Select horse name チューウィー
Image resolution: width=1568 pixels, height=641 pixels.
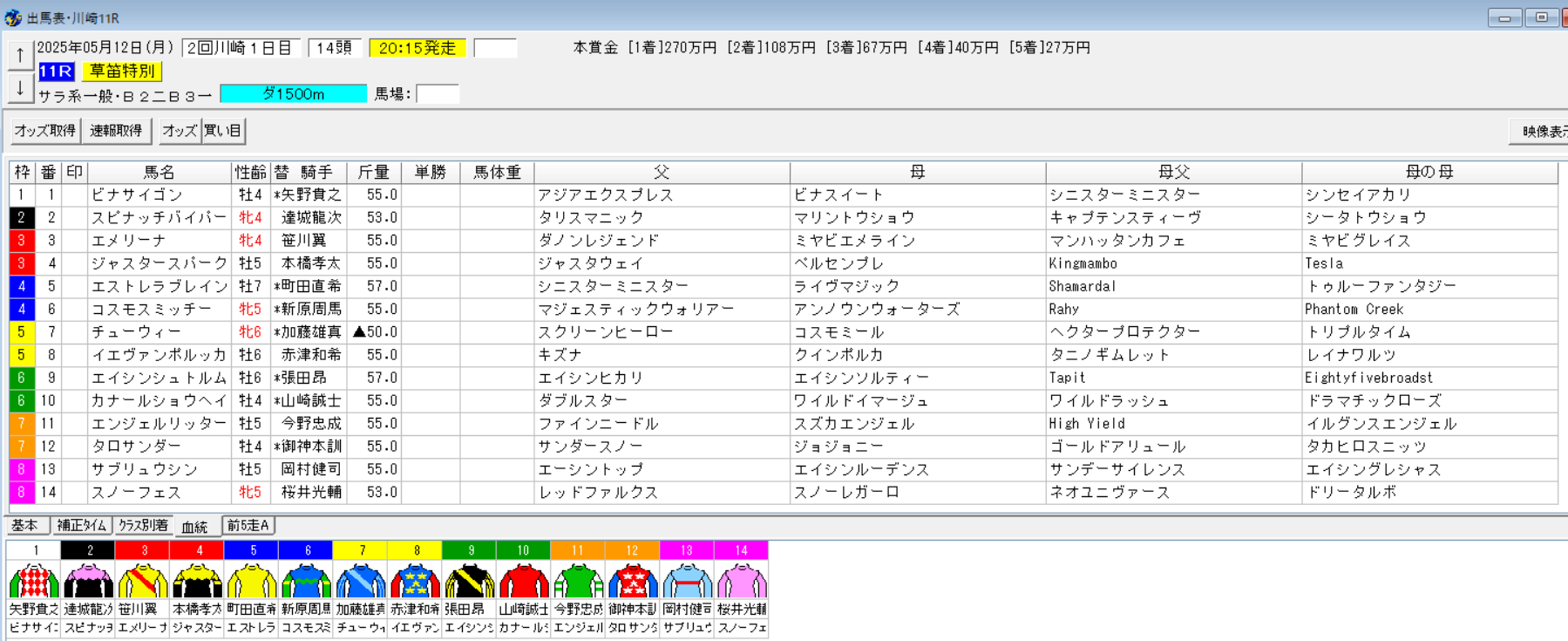(136, 332)
